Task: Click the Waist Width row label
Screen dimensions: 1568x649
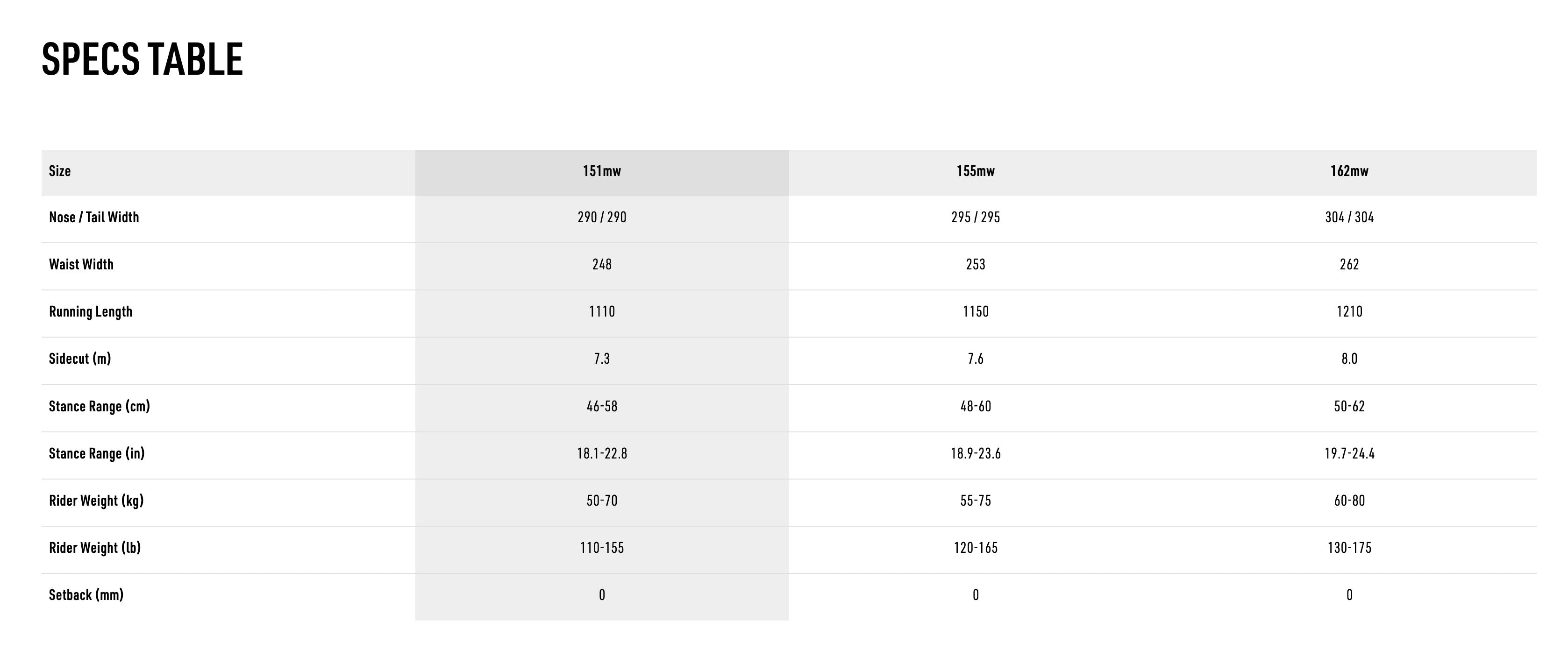Action: (81, 265)
